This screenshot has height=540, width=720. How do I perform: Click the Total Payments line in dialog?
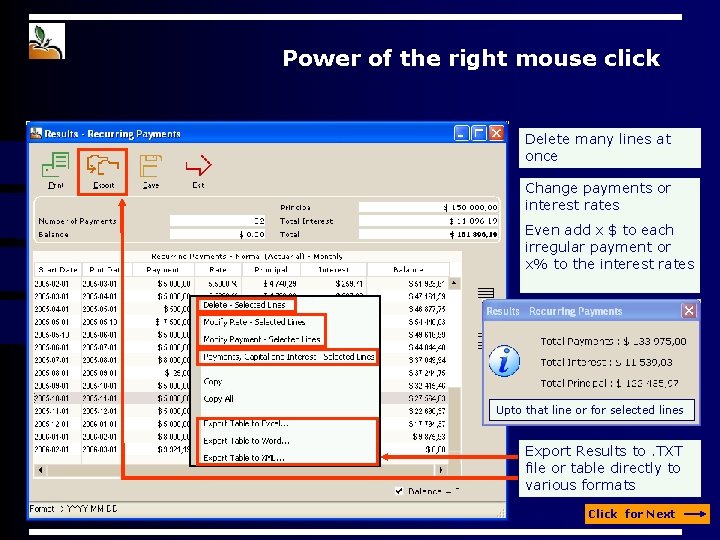[613, 342]
